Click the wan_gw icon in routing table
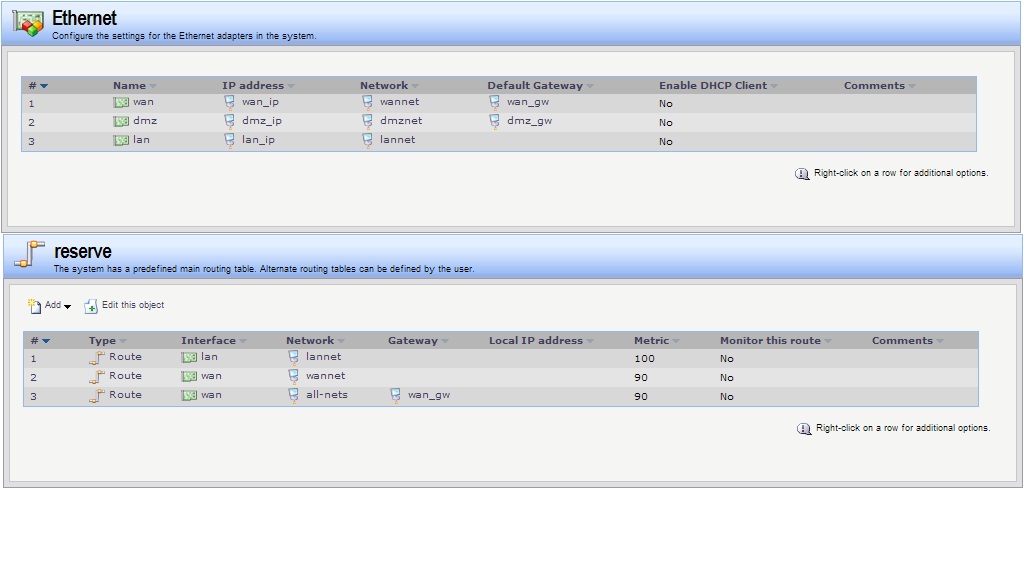The image size is (1026, 566). (x=396, y=395)
